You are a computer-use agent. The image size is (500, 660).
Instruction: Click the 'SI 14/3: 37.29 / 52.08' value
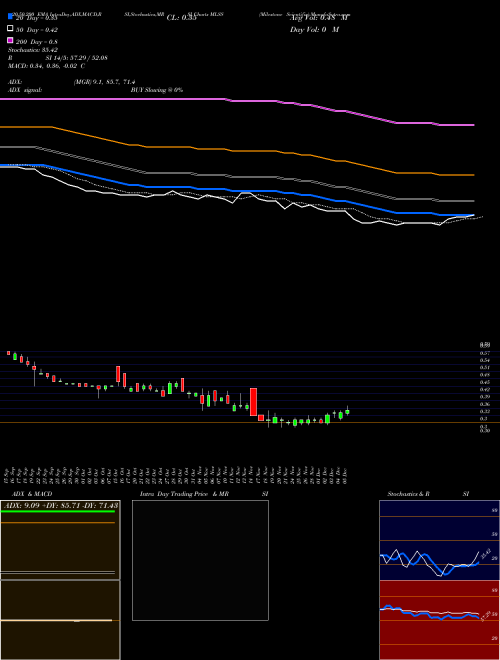[76, 58]
